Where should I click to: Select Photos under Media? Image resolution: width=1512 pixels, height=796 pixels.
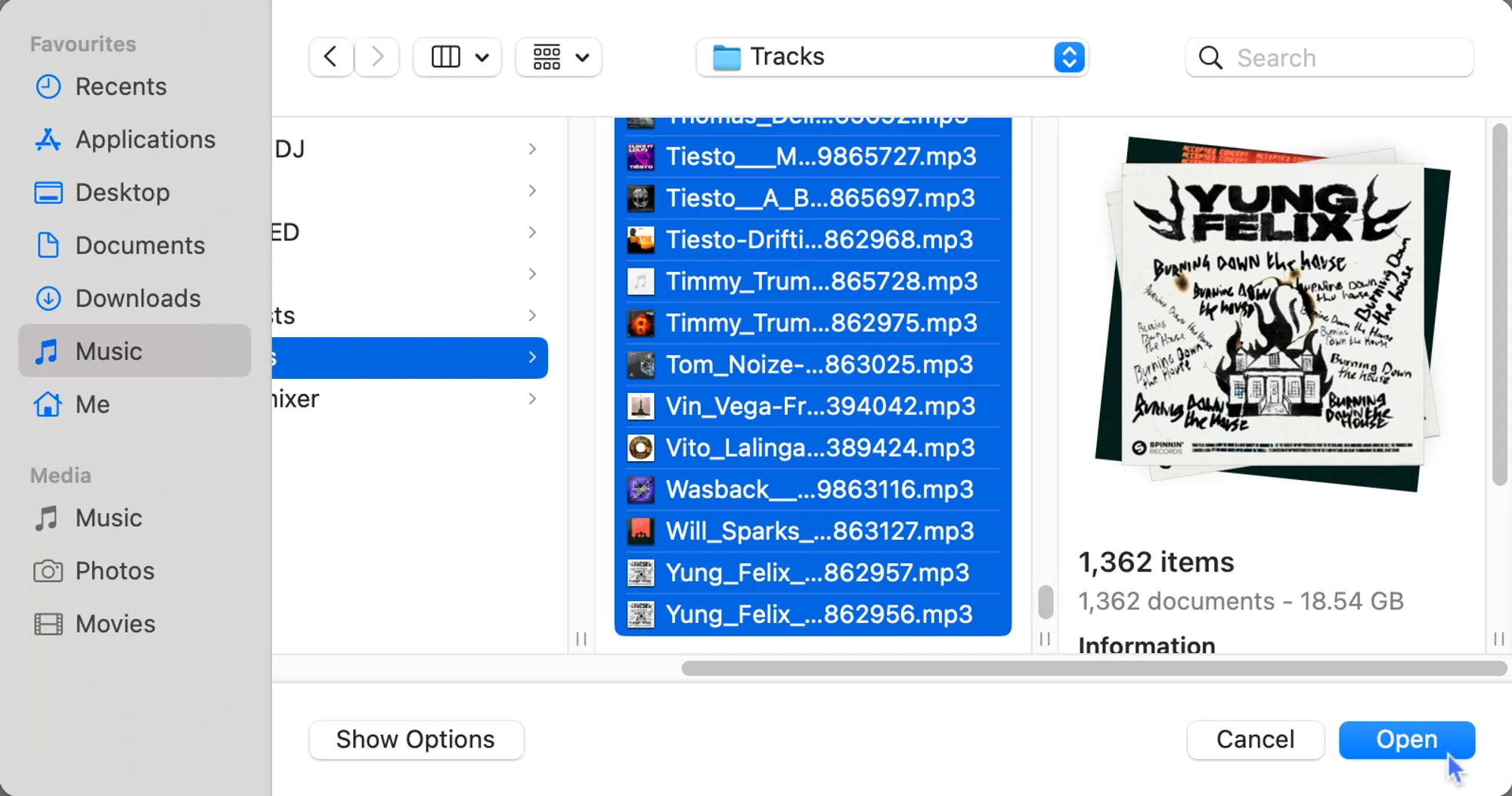click(x=115, y=571)
